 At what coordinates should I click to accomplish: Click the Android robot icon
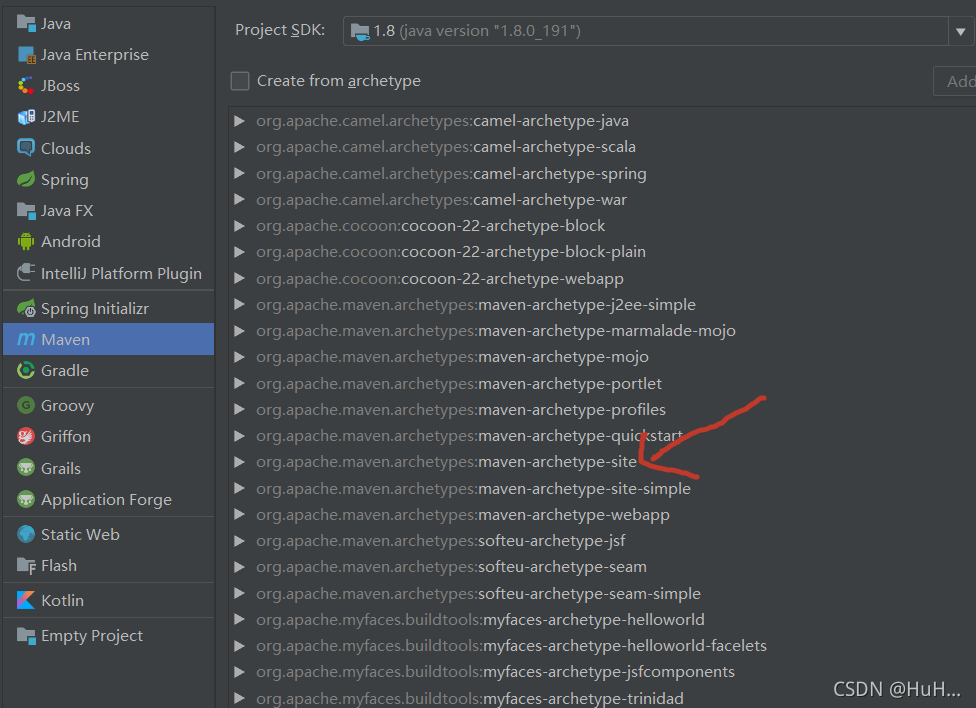pyautogui.click(x=26, y=242)
